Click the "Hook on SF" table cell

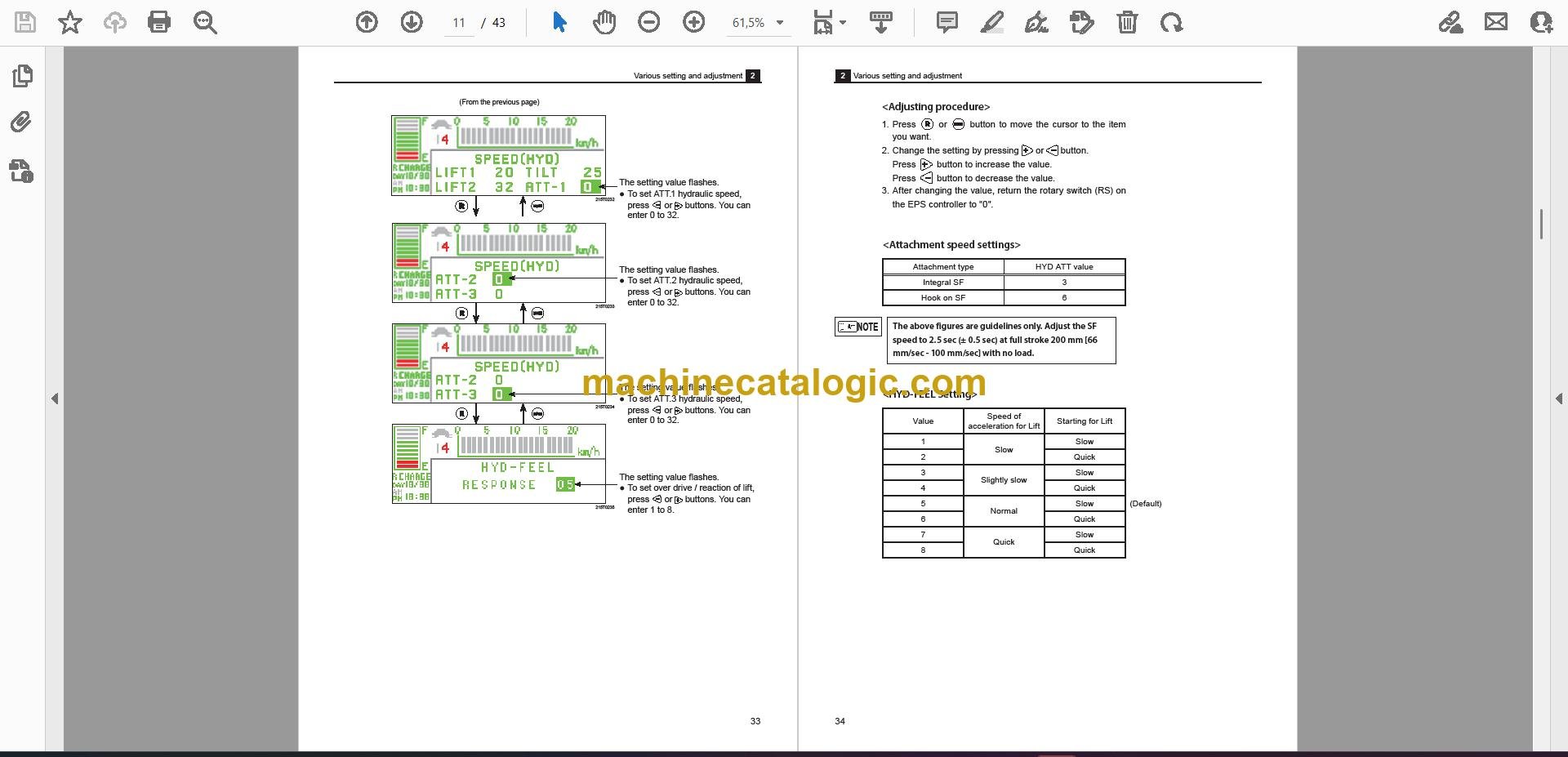(943, 298)
